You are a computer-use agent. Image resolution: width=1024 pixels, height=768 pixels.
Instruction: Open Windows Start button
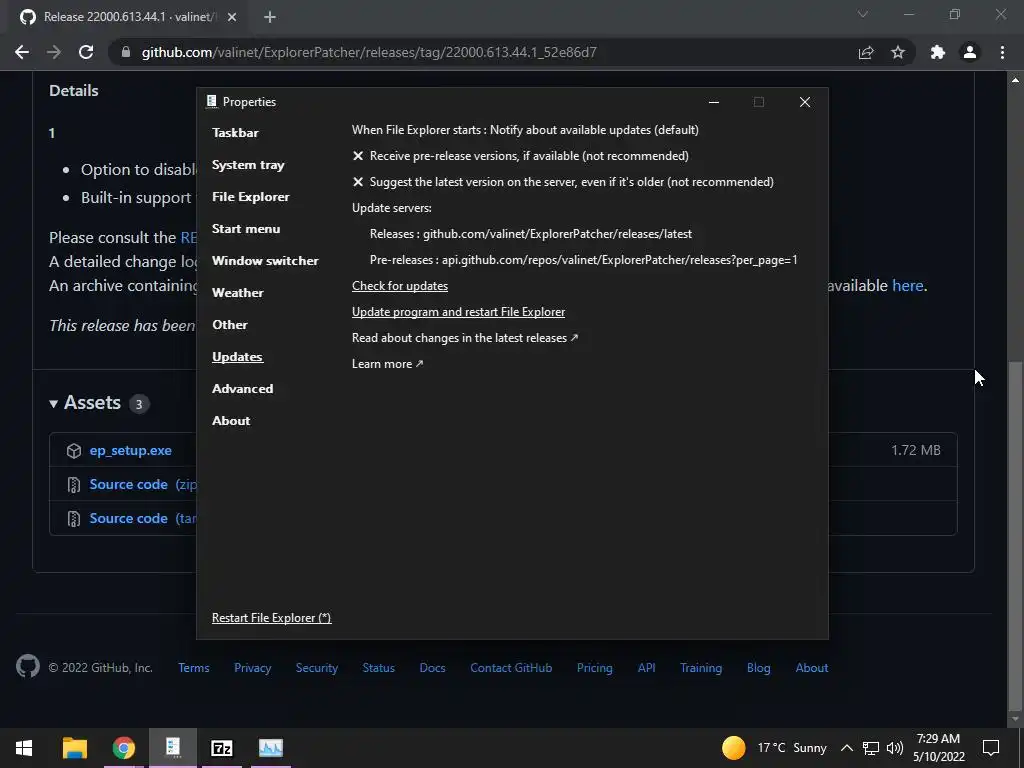click(x=24, y=748)
